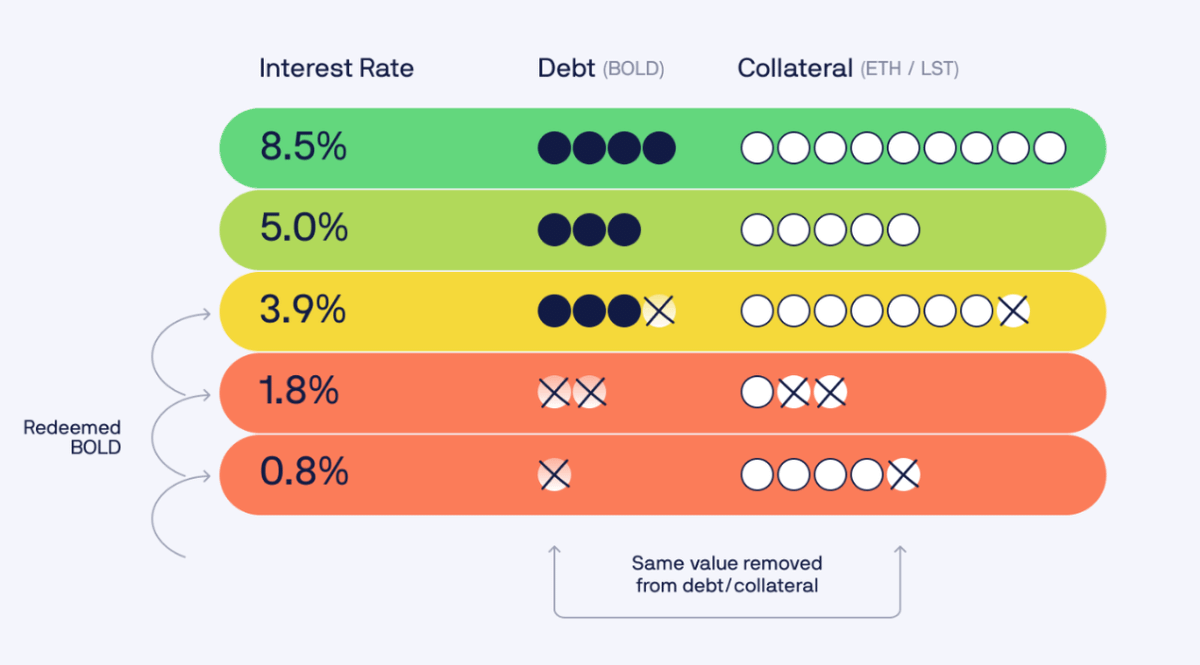Click the uncrossed collateral circle in 1.8% row
Screen dimensions: 1200x665
[757, 392]
